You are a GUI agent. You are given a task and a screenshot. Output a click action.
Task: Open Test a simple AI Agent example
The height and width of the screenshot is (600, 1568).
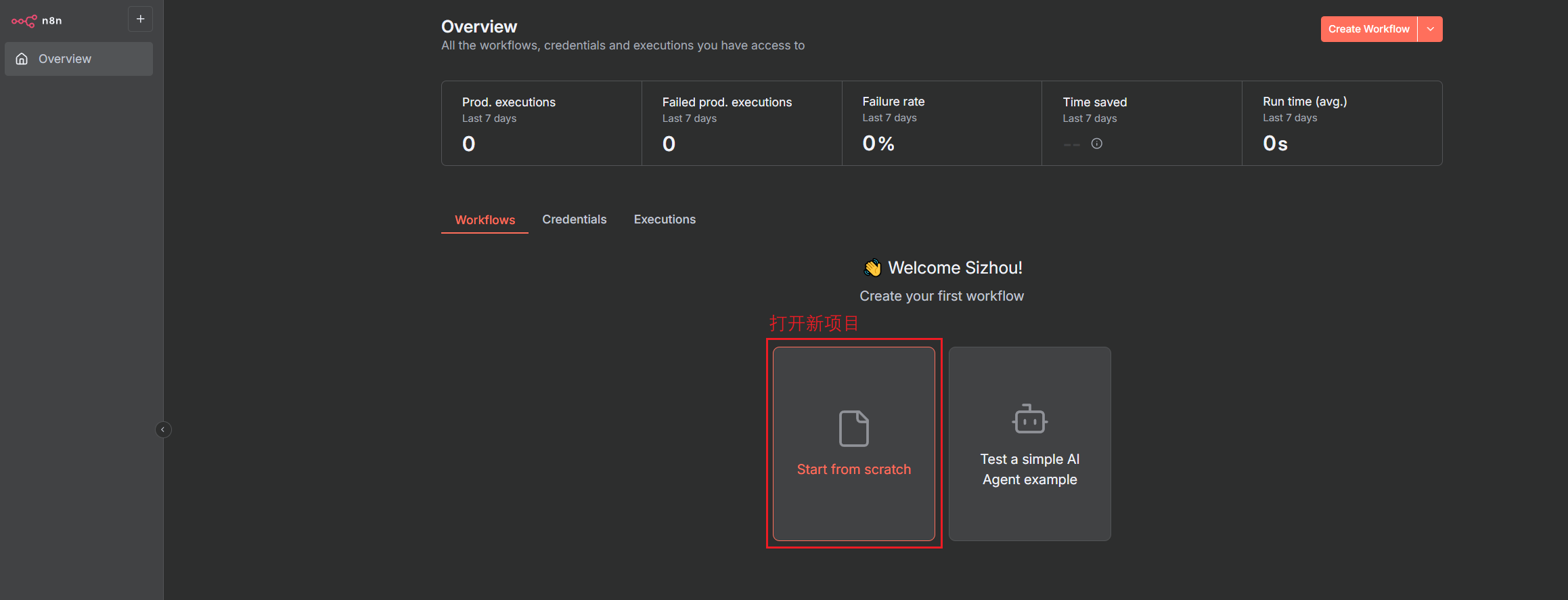coord(1029,469)
